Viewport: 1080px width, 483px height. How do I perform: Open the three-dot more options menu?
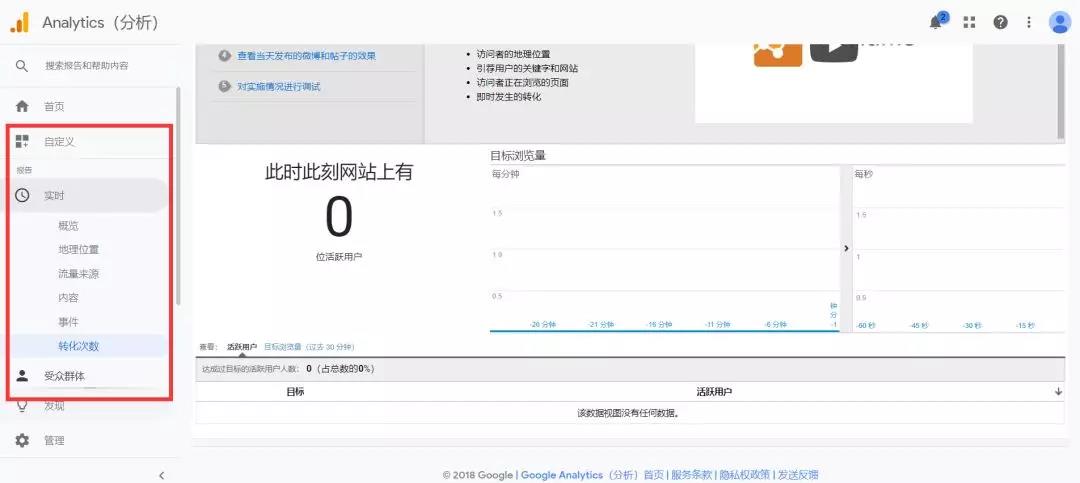tap(1029, 22)
